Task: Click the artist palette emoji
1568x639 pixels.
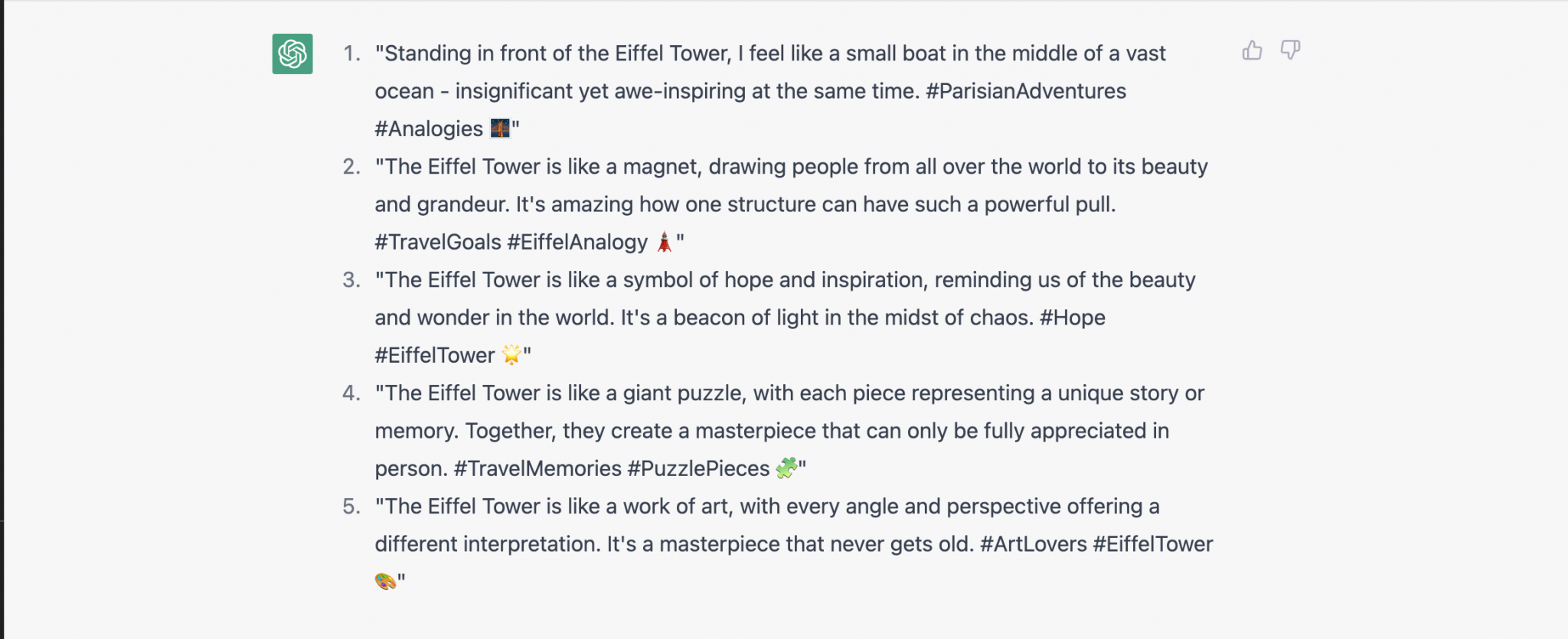Action: pos(385,582)
